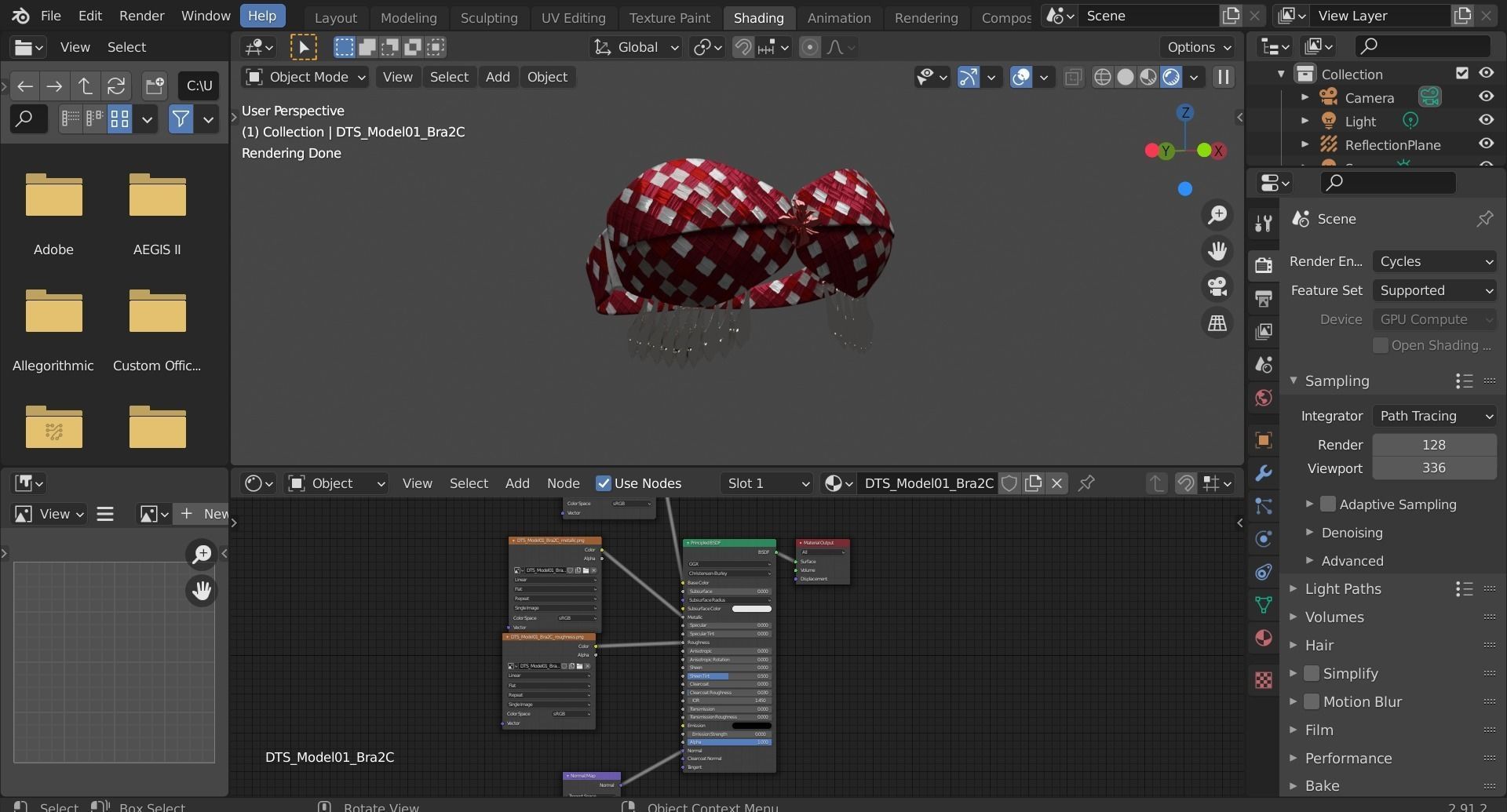
Task: Click the viewport zoom magnifier gizmo
Action: click(1217, 215)
